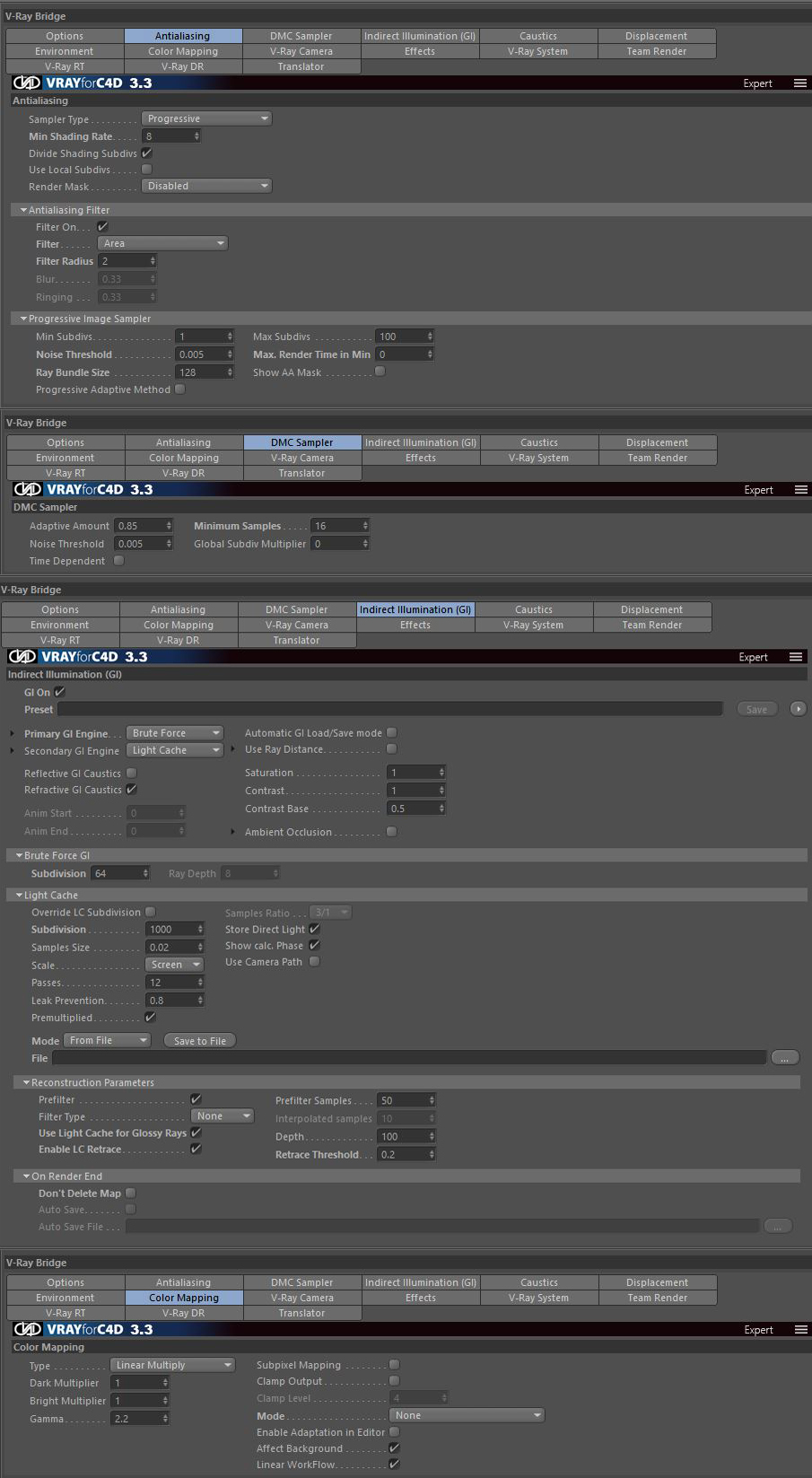Toggle Linear WorkFlow checkbox
The width and height of the screenshot is (812, 1478).
394,1465
